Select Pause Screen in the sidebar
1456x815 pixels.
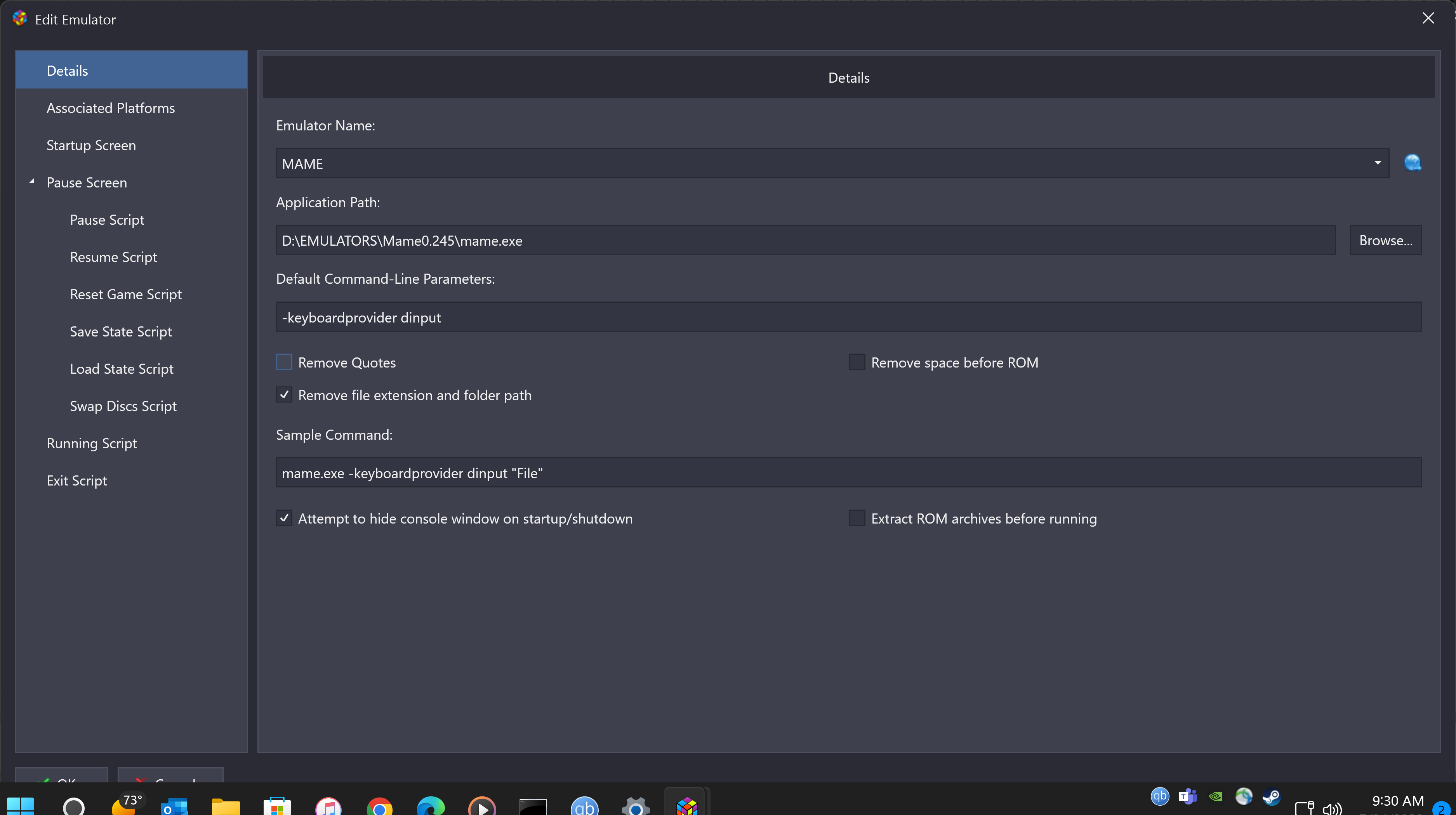(87, 182)
